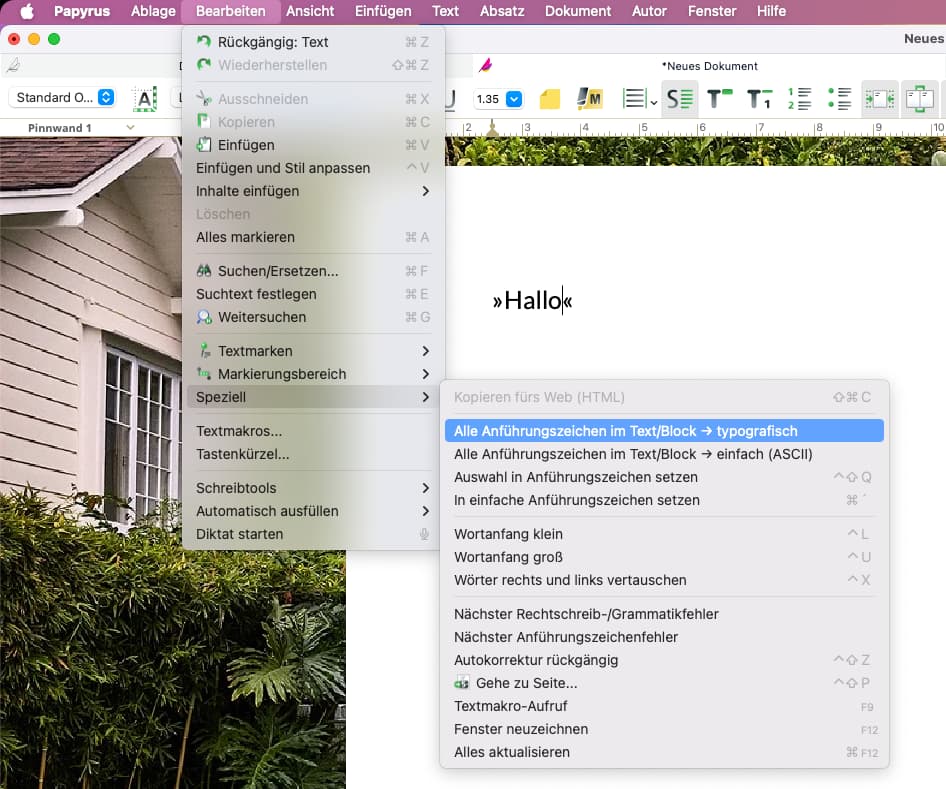
Task: Click the *Neues Dokument title text
Action: [x=710, y=66]
